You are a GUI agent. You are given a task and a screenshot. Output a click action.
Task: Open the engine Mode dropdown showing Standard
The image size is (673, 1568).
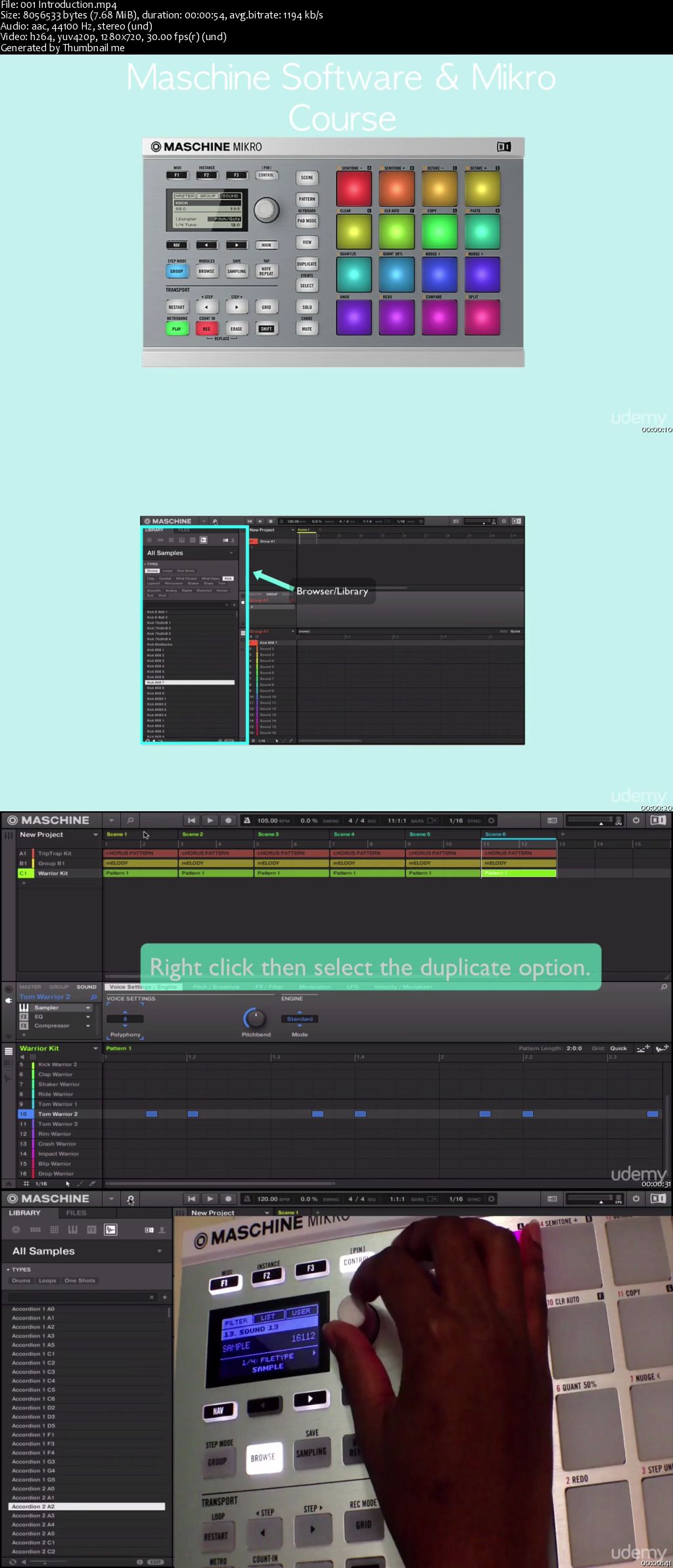pos(300,1019)
